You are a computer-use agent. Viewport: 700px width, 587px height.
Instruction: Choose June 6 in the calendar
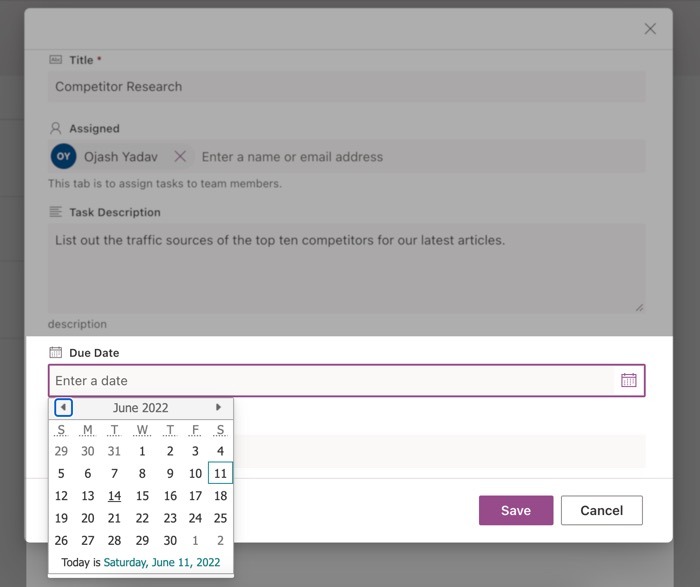point(88,473)
